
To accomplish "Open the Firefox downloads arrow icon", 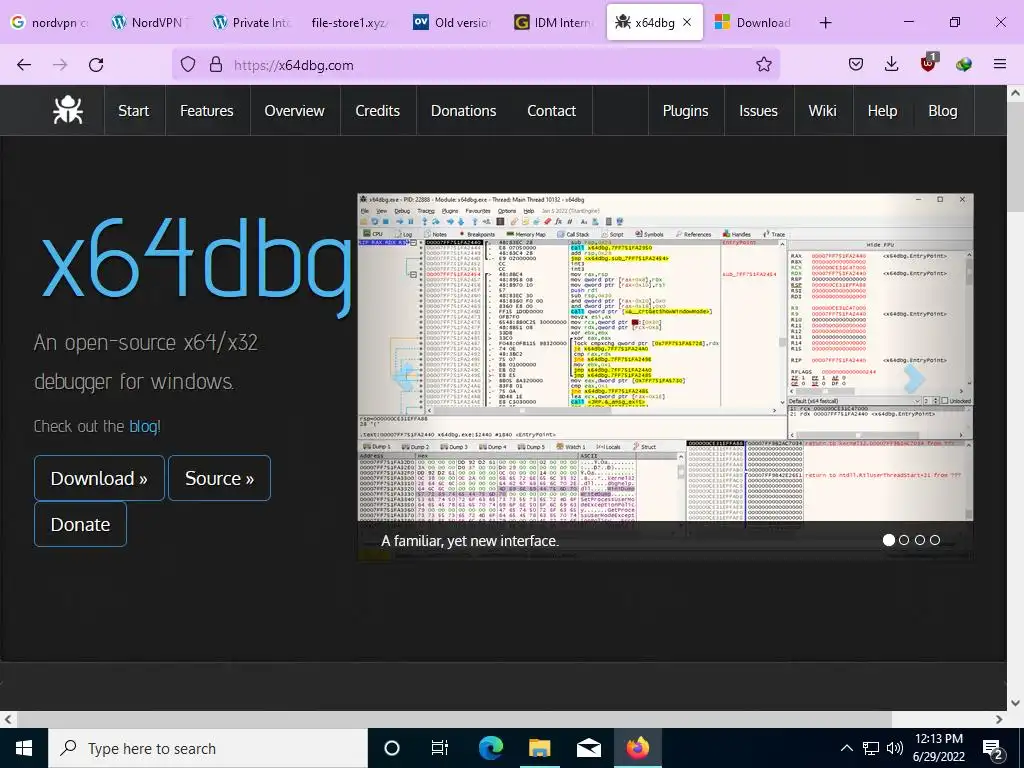I will (x=891, y=64).
